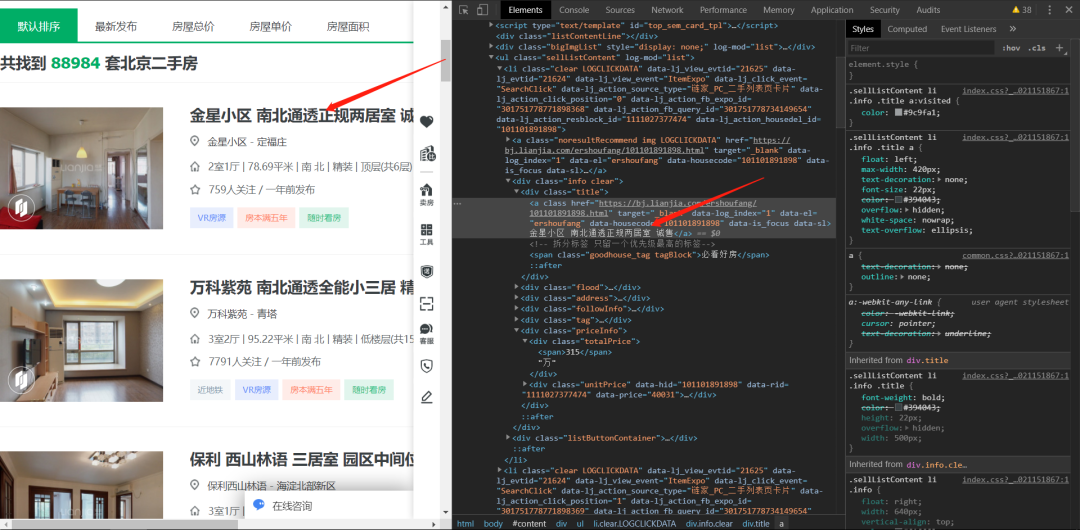The image size is (1080, 530).
Task: Click into the Styles Filter input field
Action: click(921, 48)
